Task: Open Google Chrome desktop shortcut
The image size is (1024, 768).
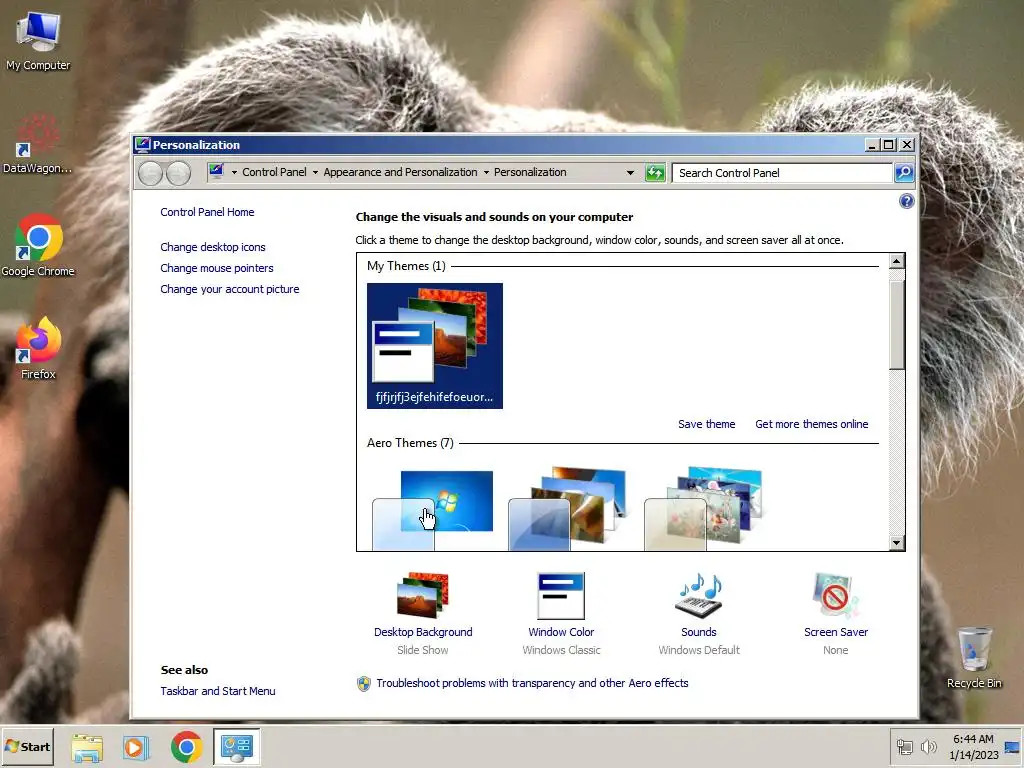Action: tap(38, 246)
